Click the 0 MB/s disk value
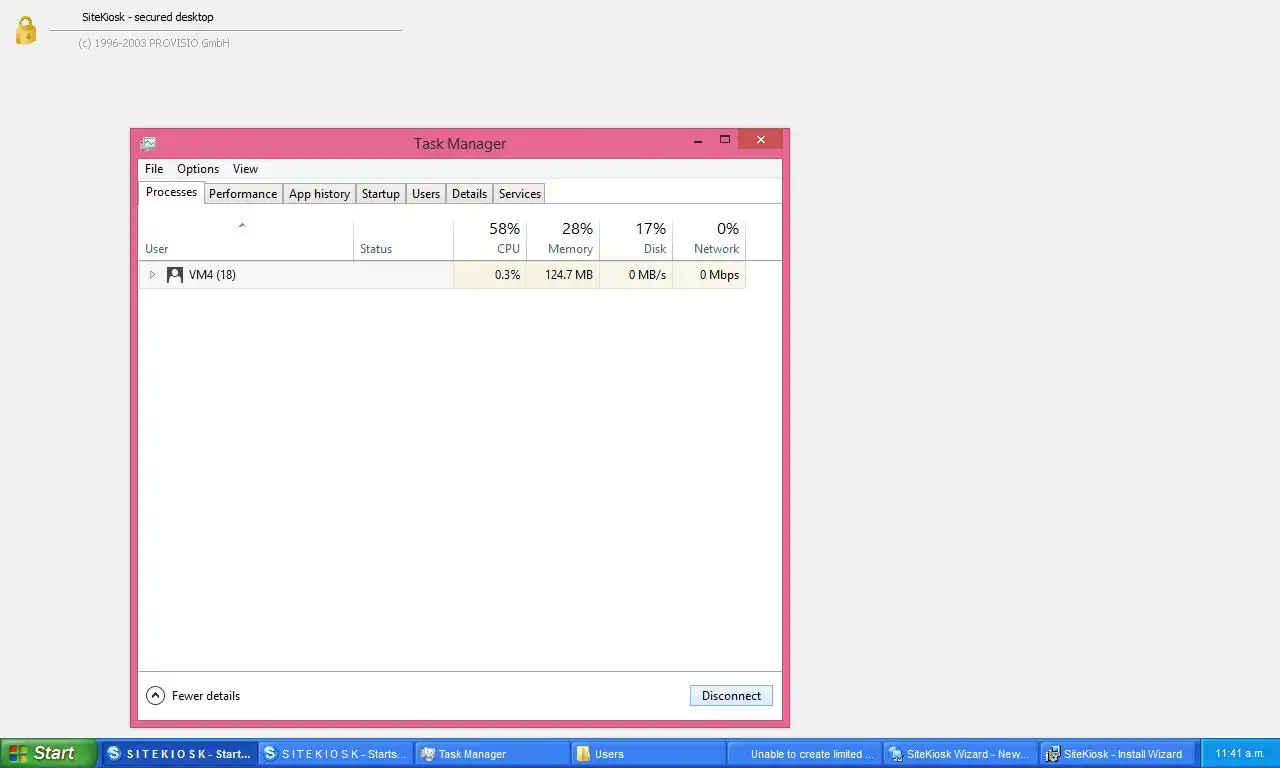The image size is (1280, 768). pyautogui.click(x=647, y=275)
